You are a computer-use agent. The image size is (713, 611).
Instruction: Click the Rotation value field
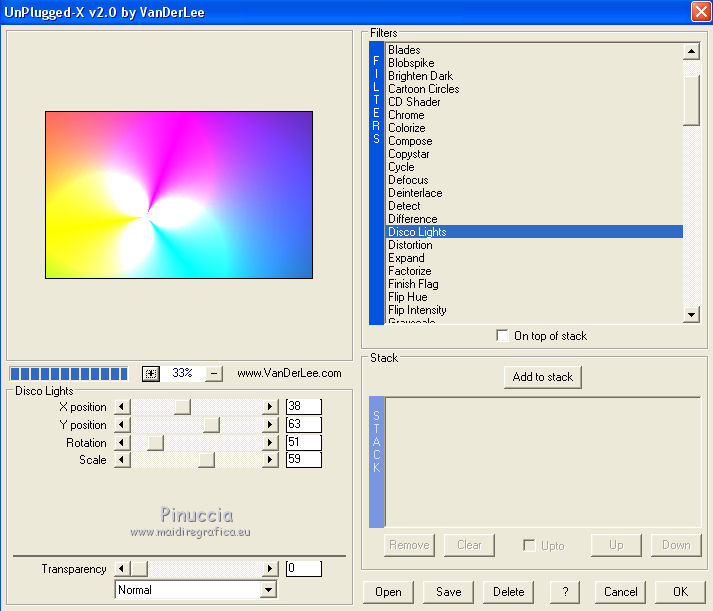click(x=304, y=442)
